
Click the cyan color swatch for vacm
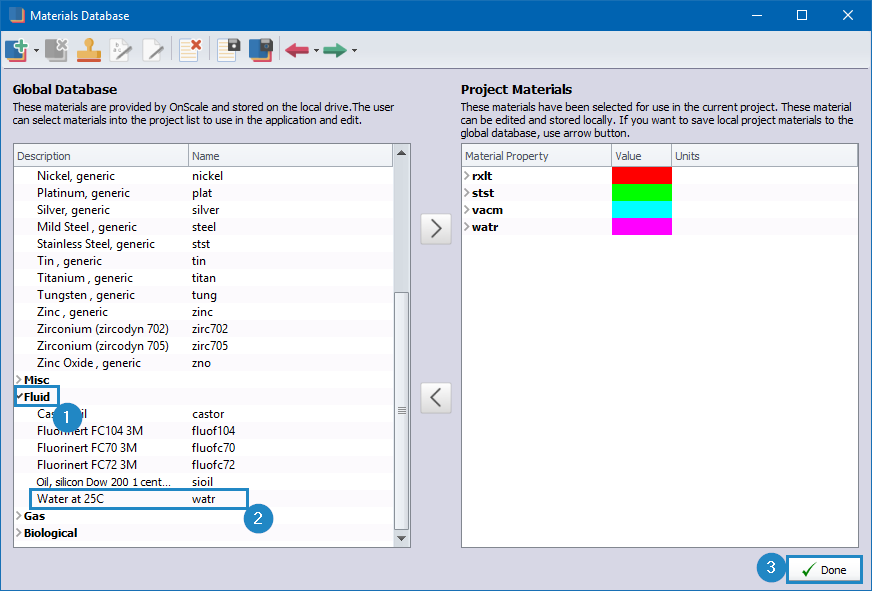642,210
